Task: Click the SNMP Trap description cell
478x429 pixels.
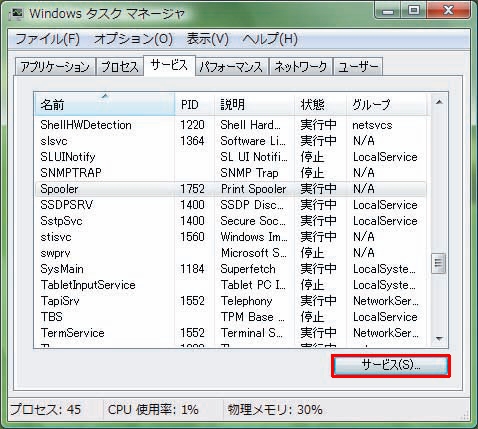Action: [x=249, y=173]
